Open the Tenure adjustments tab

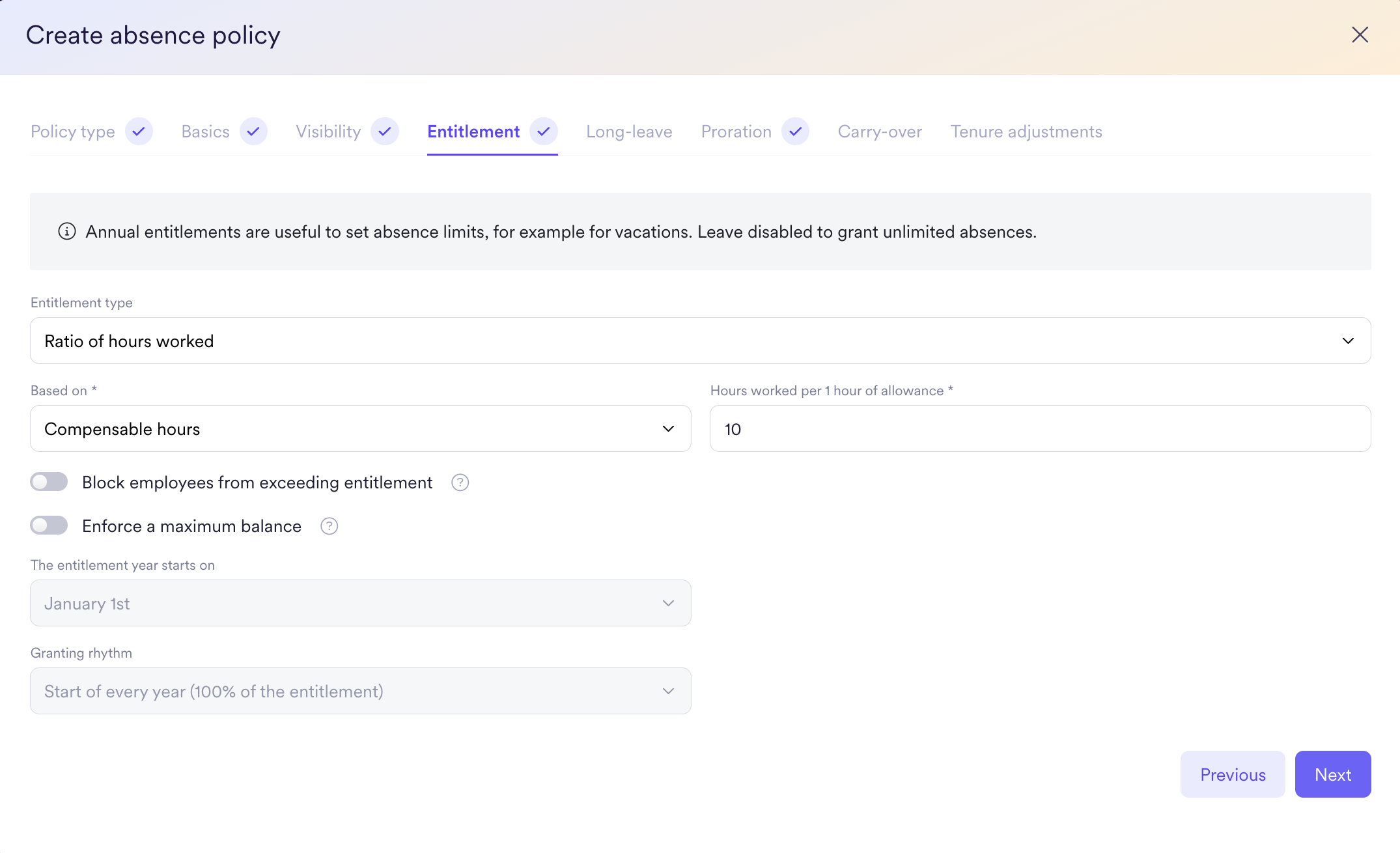click(x=1026, y=132)
